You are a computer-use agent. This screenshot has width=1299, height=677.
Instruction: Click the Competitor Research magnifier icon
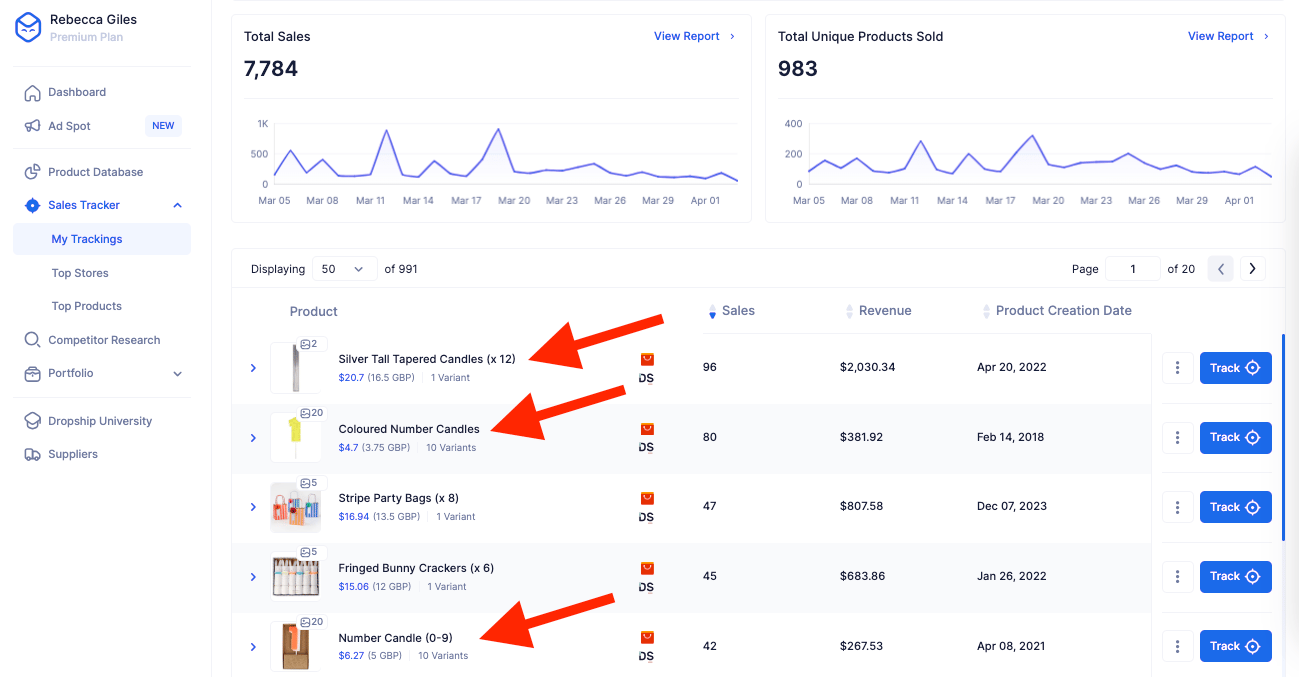click(x=32, y=340)
